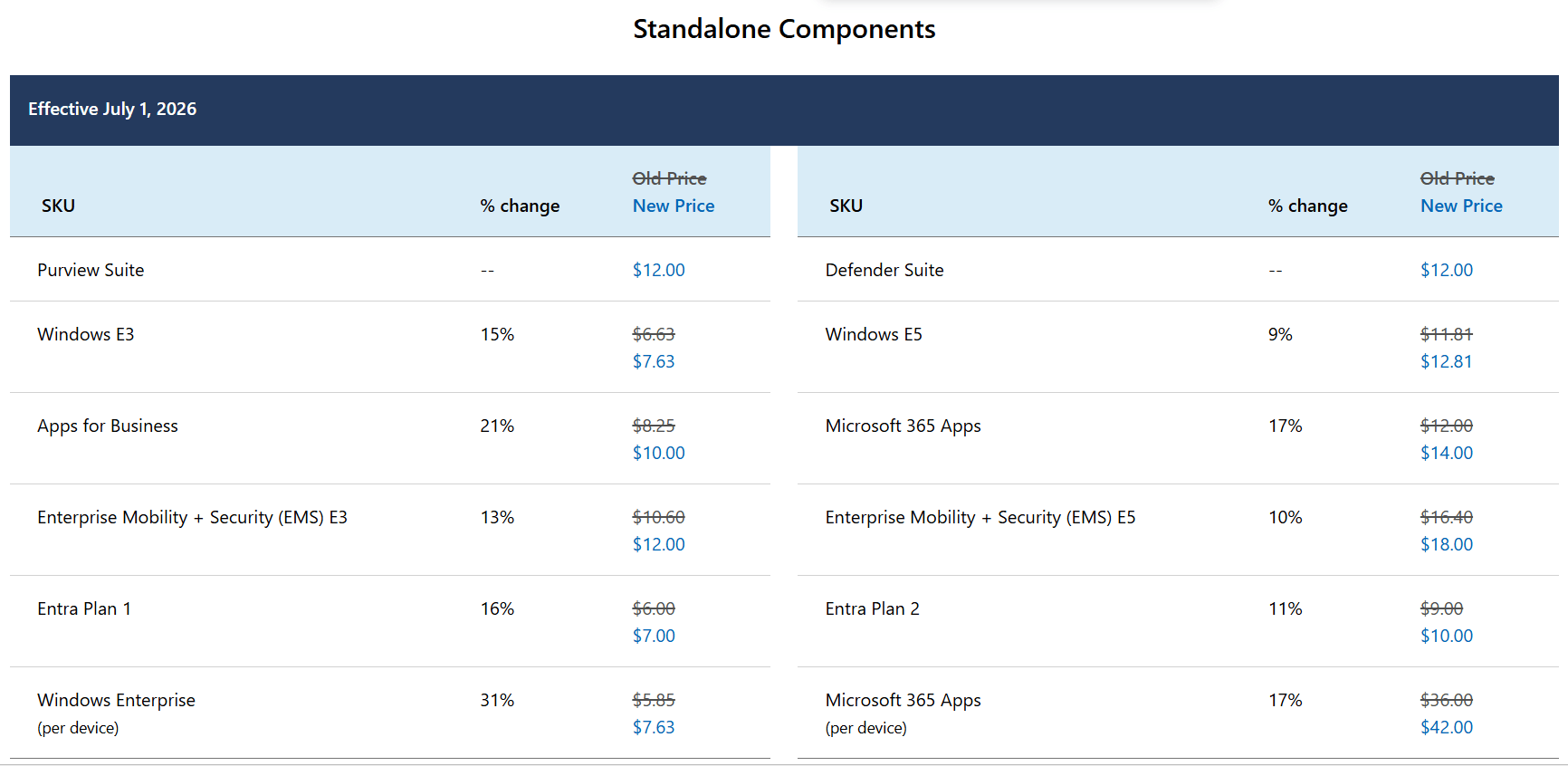Click the Windows Enterprise new price $7.63
The height and width of the screenshot is (766, 1568).
pyautogui.click(x=654, y=727)
